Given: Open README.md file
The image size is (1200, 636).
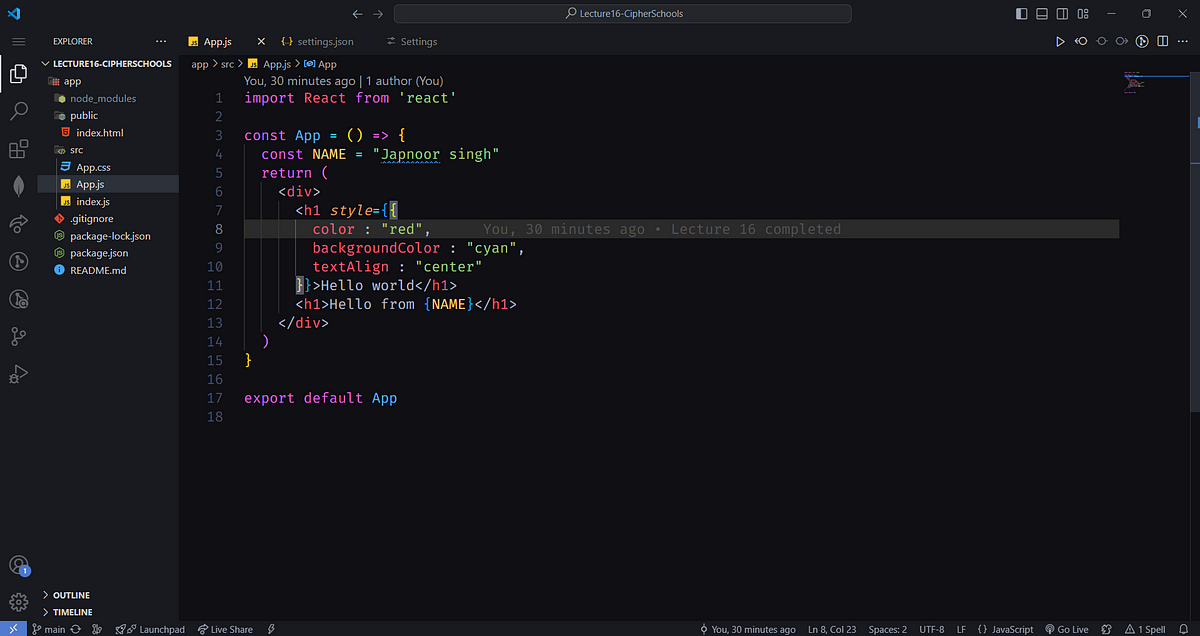Looking at the screenshot, I should point(108,270).
